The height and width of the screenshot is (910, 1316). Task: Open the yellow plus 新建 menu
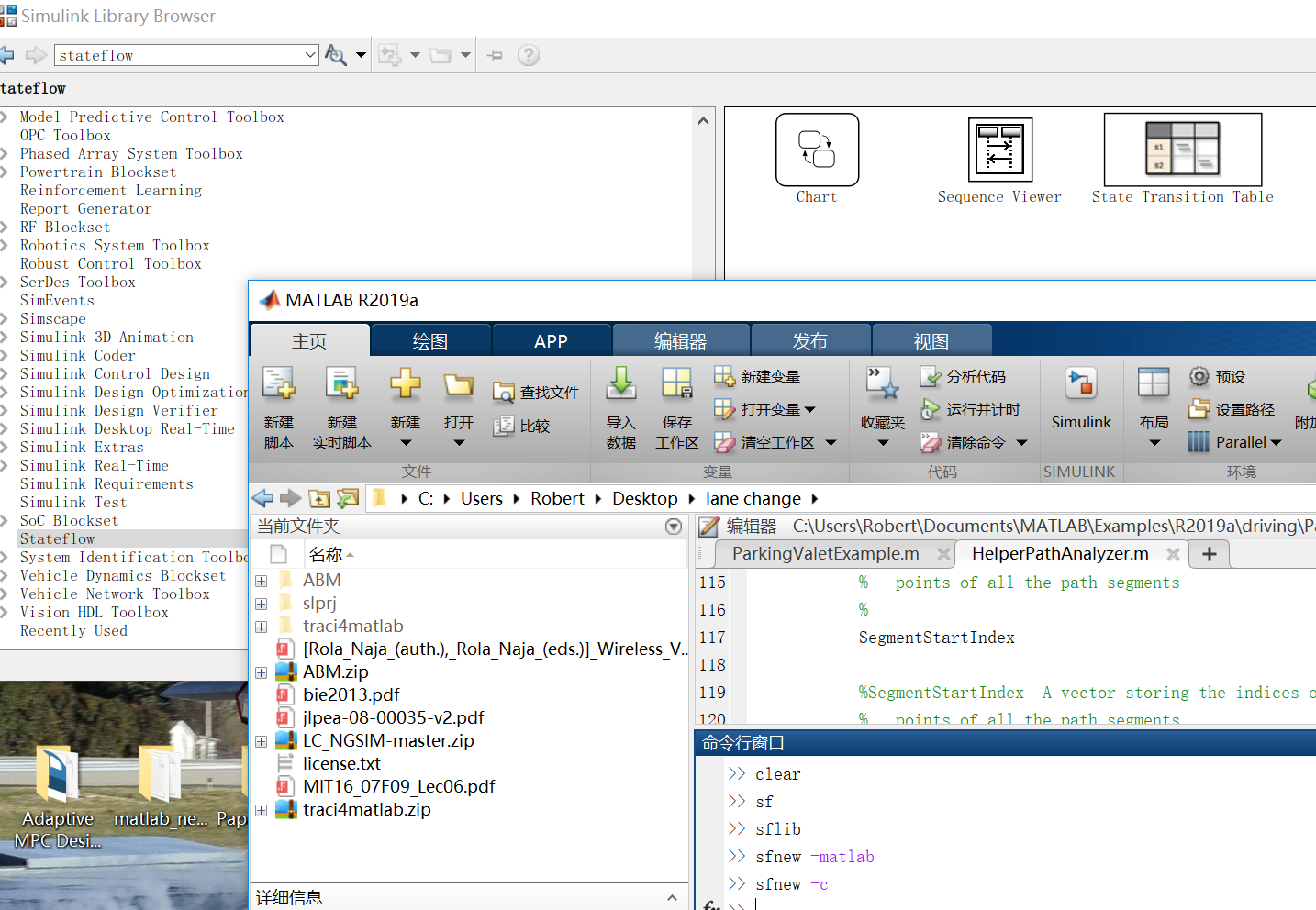tap(405, 383)
